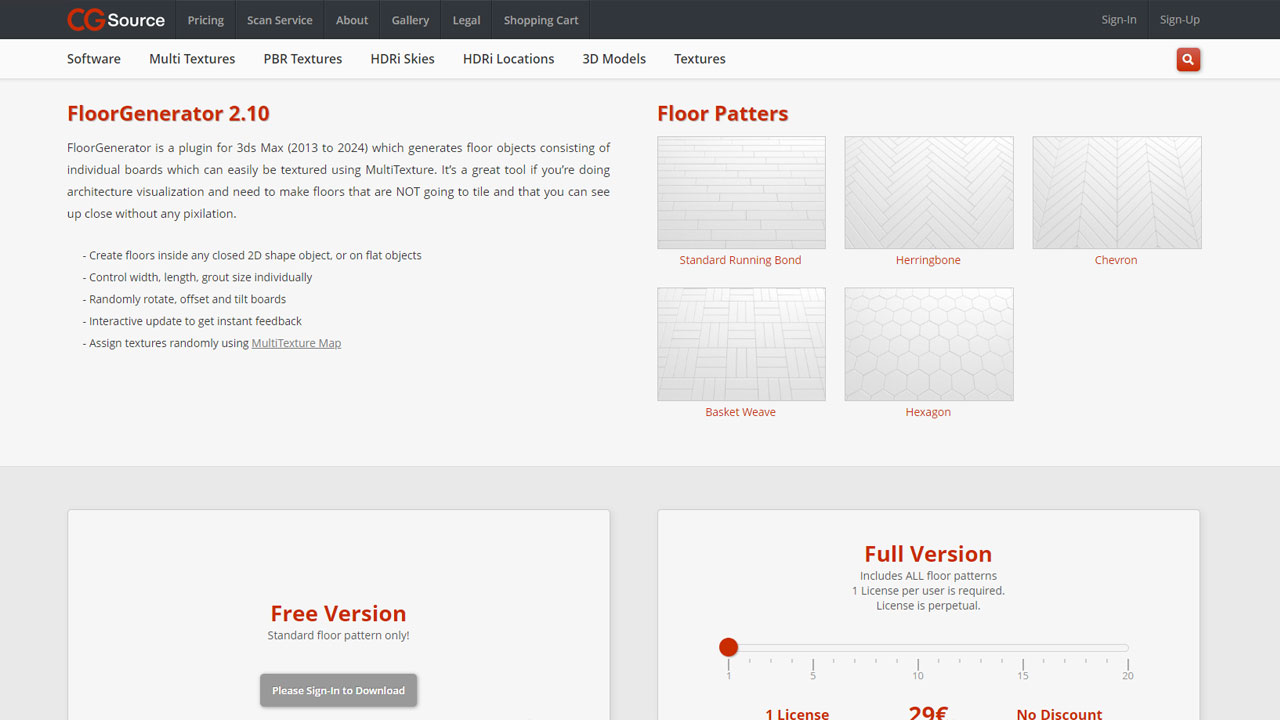
Task: Select the 3D Models category
Action: (613, 58)
